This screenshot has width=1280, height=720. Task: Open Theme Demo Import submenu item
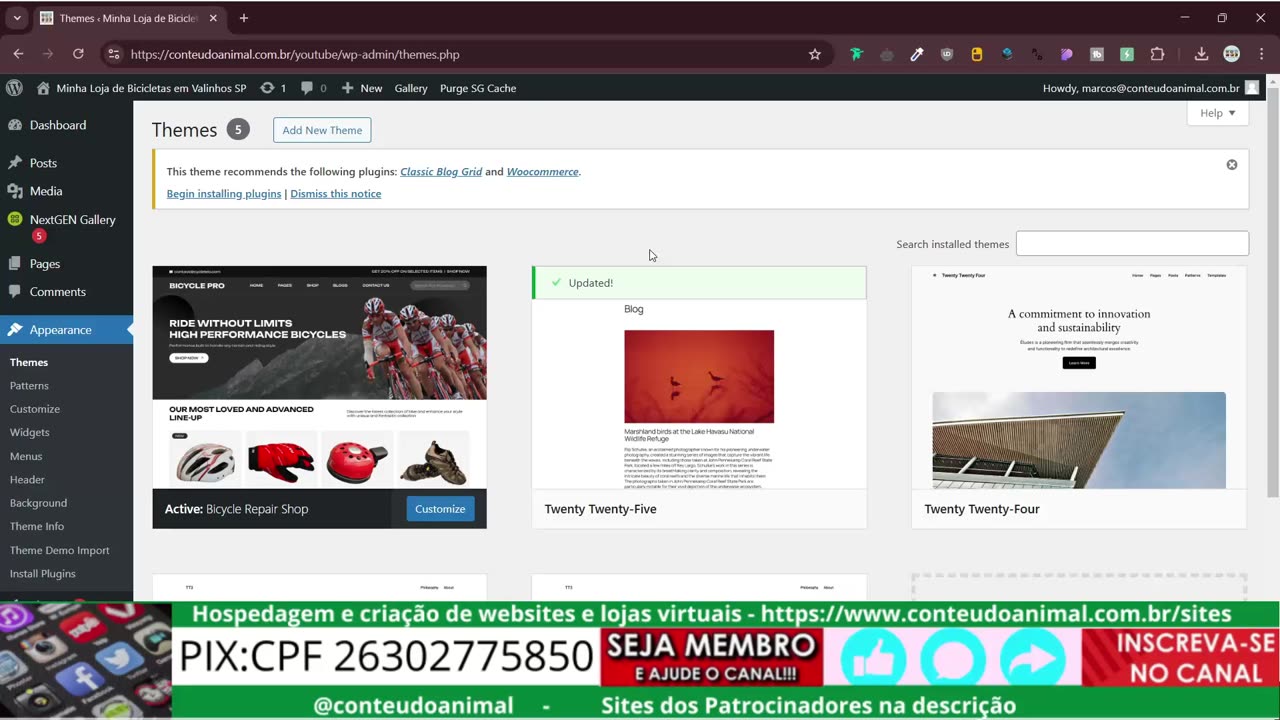[x=60, y=550]
